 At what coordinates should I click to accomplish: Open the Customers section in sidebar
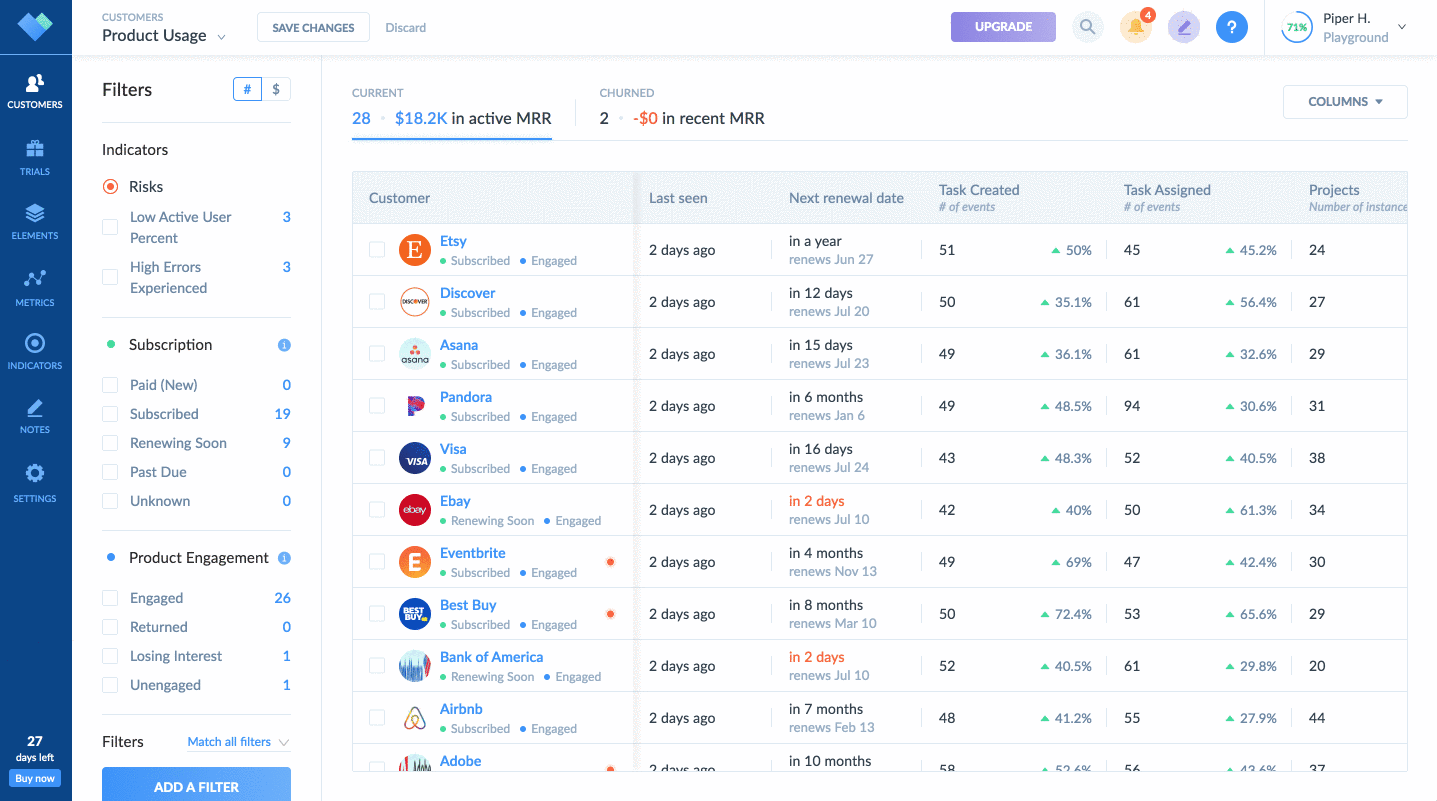[35, 91]
